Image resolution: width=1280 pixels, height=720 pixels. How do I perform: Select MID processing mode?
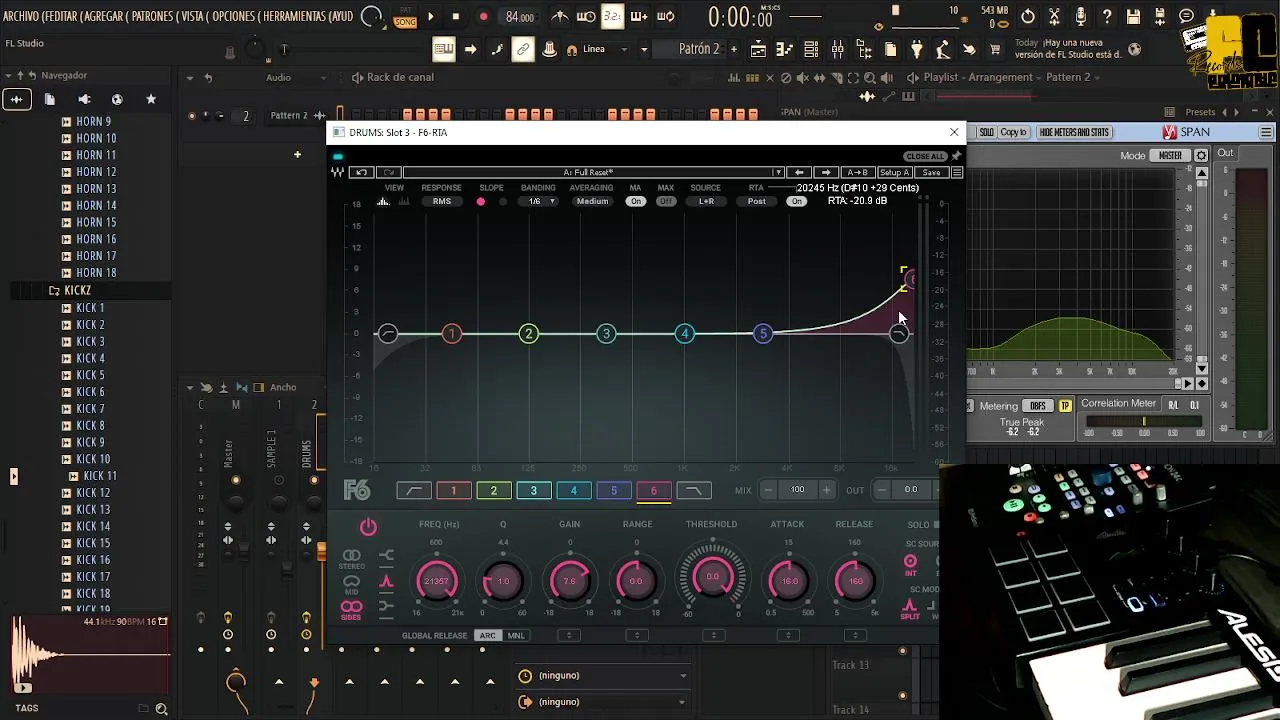(x=351, y=584)
